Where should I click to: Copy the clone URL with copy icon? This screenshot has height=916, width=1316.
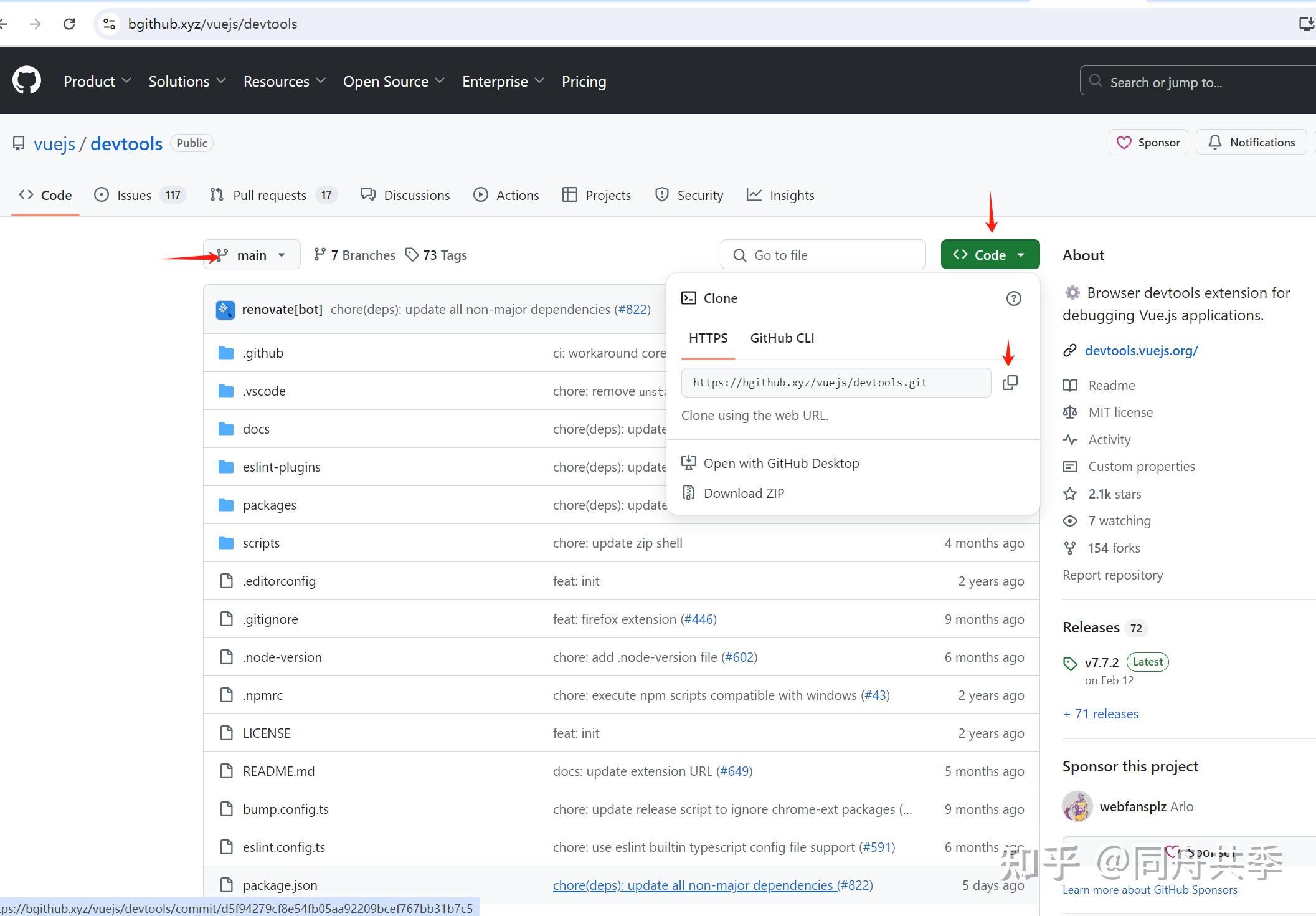[1010, 382]
